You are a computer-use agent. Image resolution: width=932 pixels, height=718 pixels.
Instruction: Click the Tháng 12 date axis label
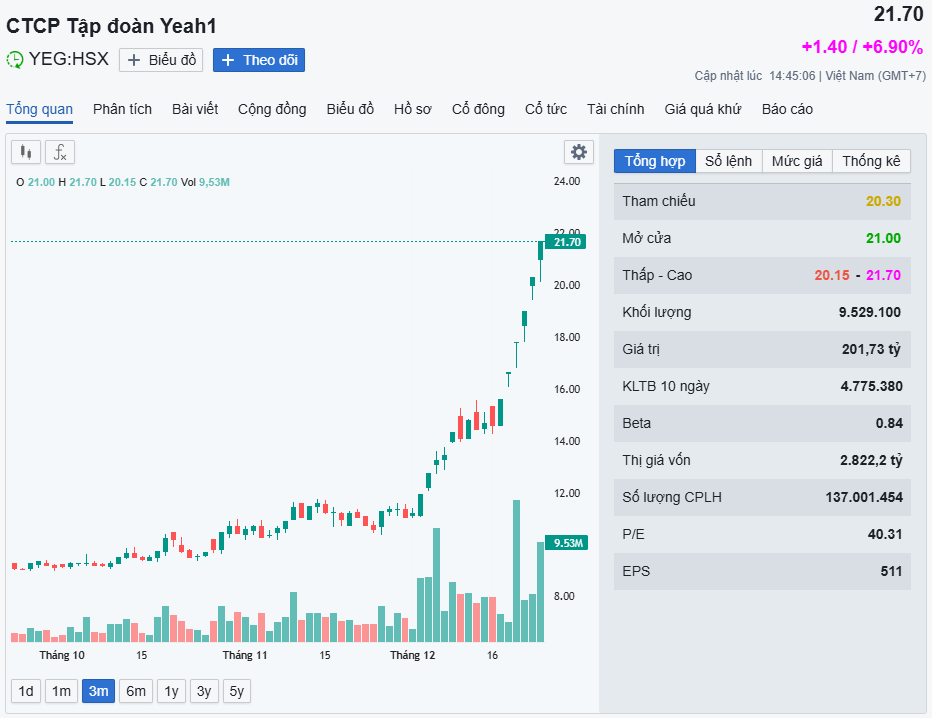tap(413, 656)
